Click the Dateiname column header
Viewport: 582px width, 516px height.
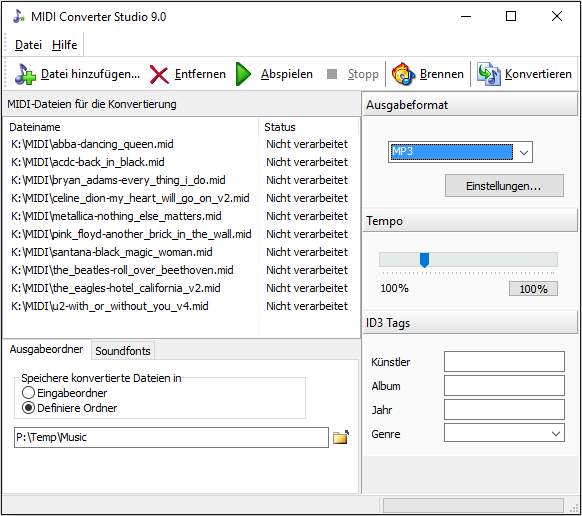click(131, 127)
